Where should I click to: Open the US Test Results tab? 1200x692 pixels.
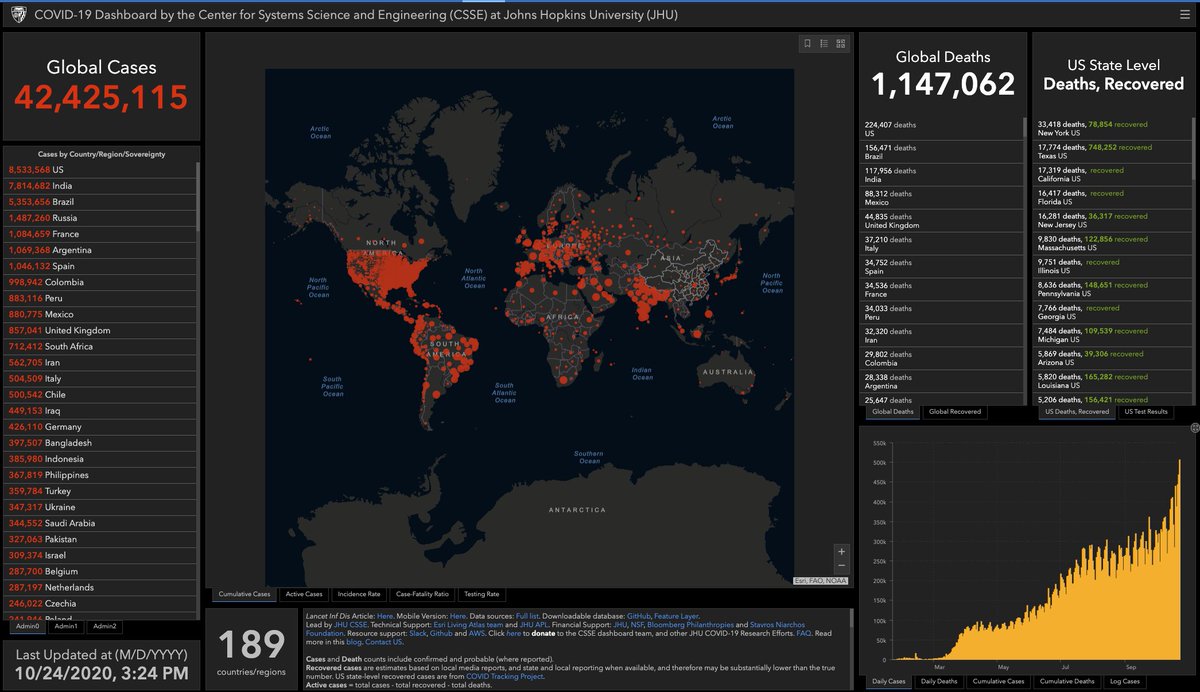tap(1146, 411)
